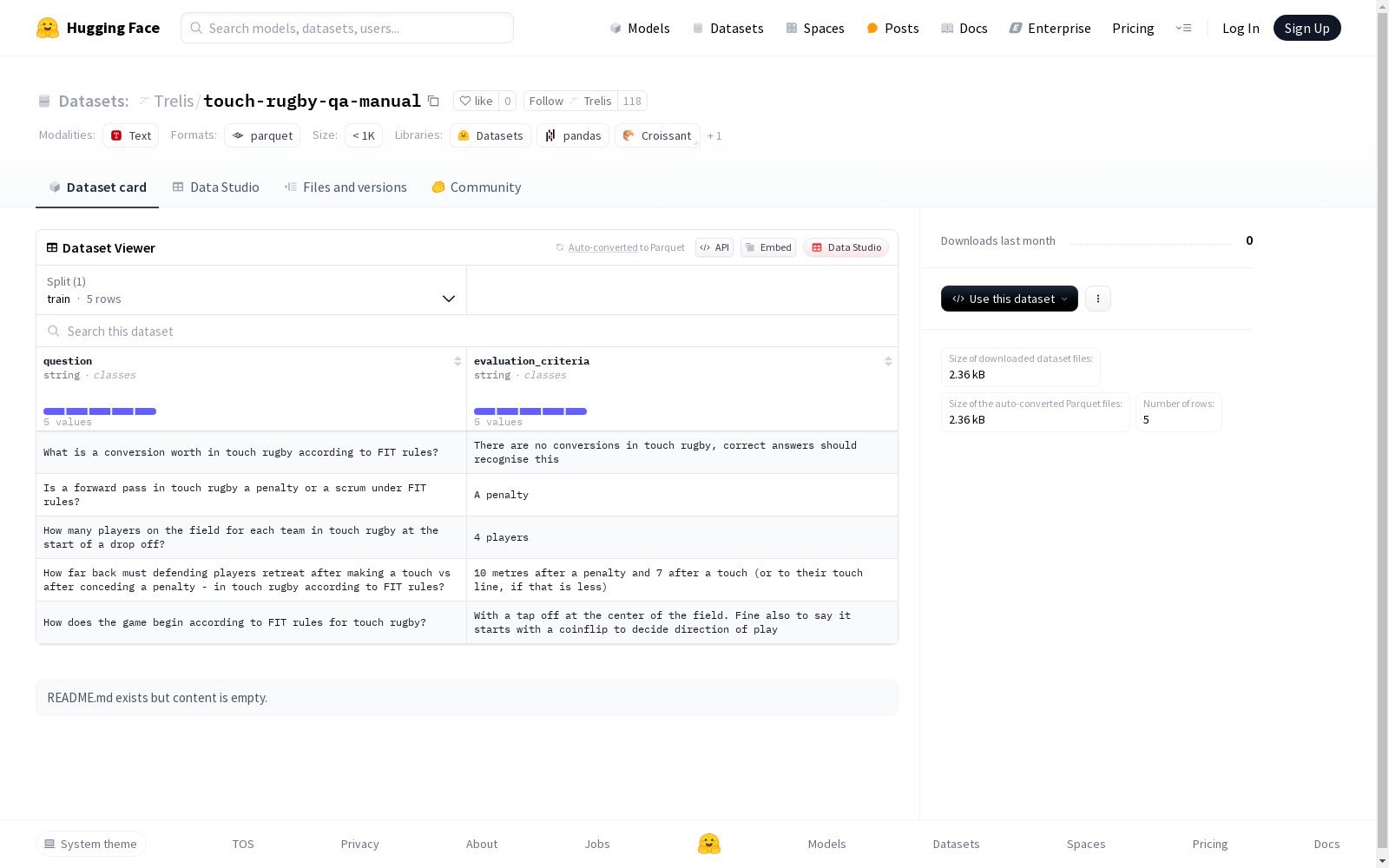Screen dimensions: 1389x868
Task: Open Enterprise in top navigation
Action: point(1050,28)
